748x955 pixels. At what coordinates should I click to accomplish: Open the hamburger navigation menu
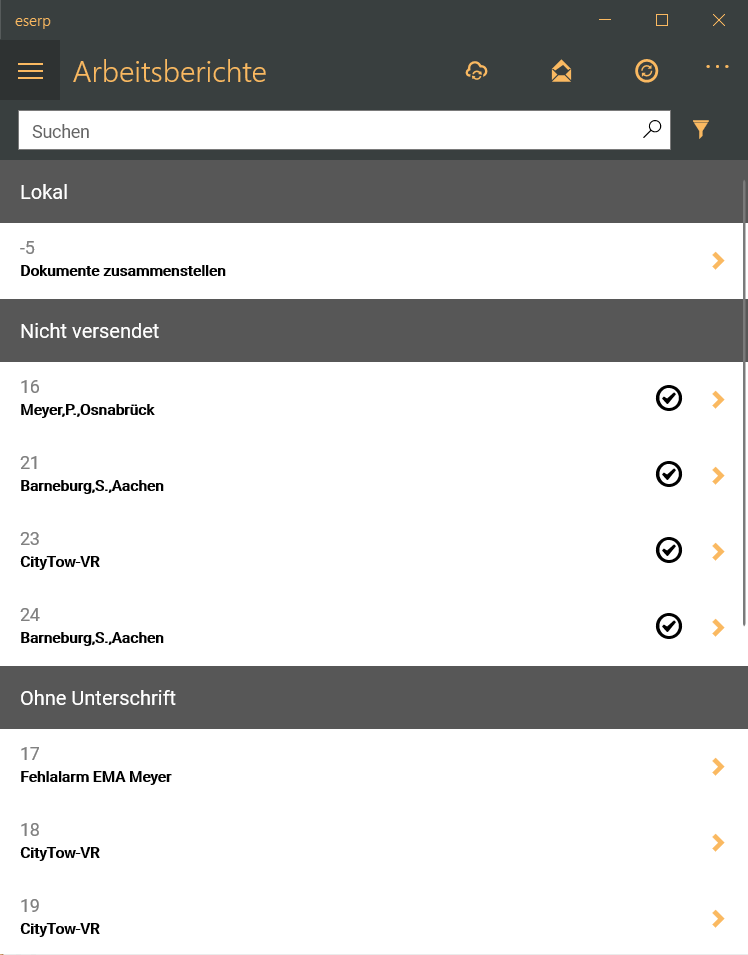pyautogui.click(x=30, y=71)
